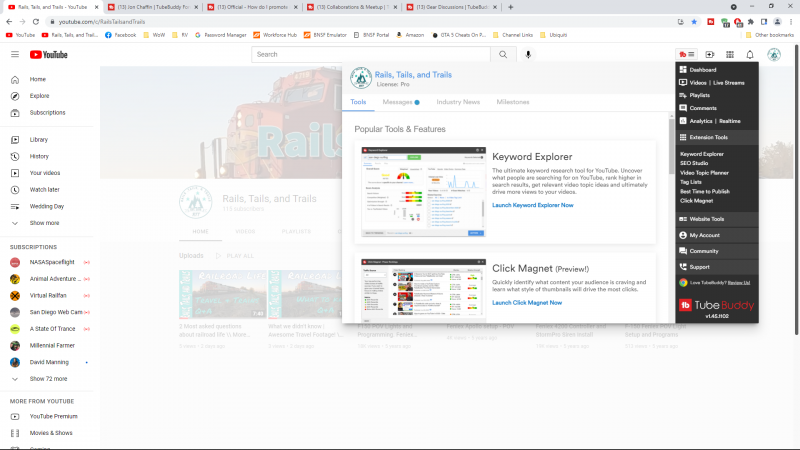Open the YouTube apps grid icon
The height and width of the screenshot is (450, 800).
pos(730,54)
